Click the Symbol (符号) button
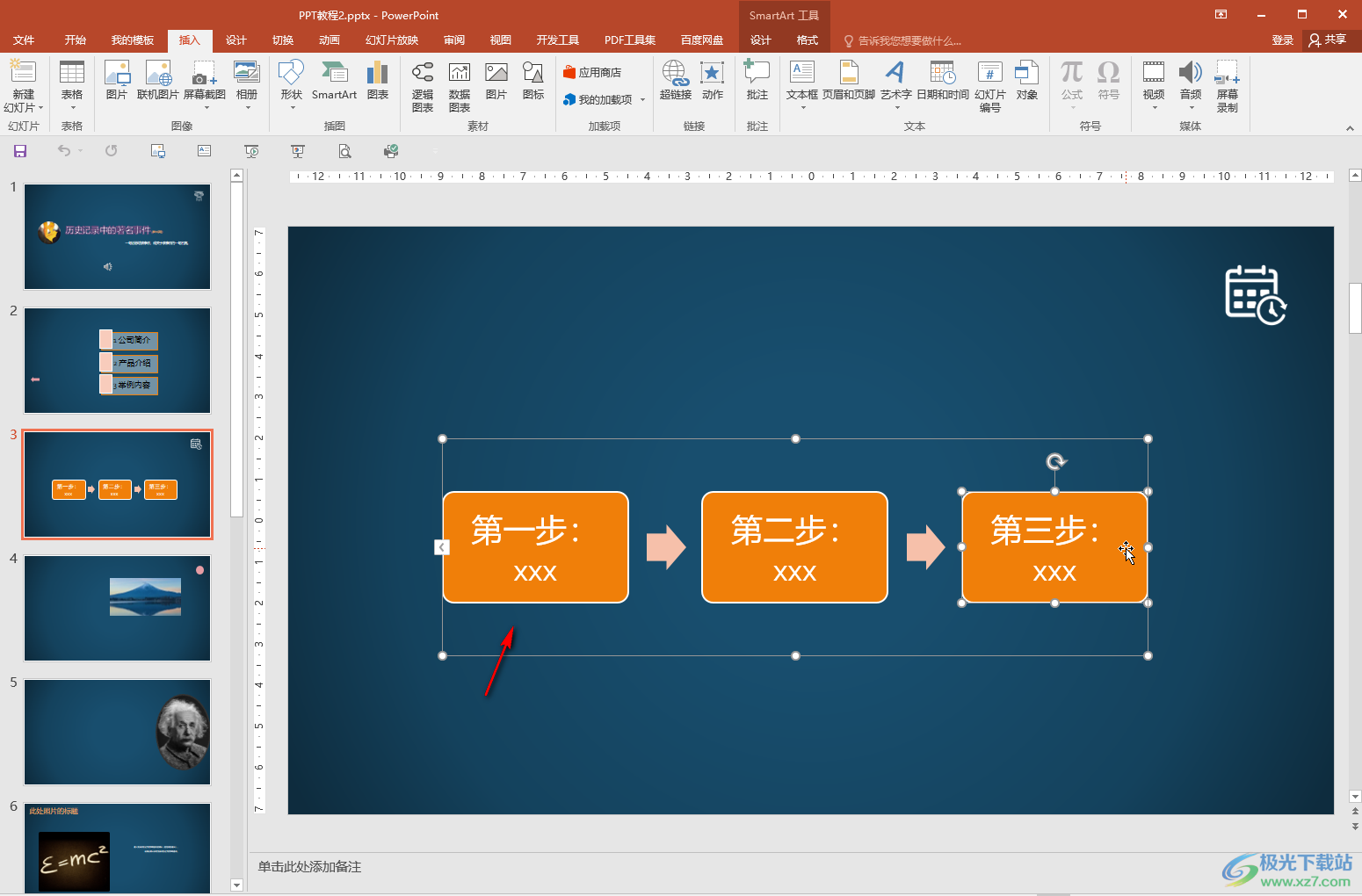The height and width of the screenshot is (896, 1362). pos(1109,81)
